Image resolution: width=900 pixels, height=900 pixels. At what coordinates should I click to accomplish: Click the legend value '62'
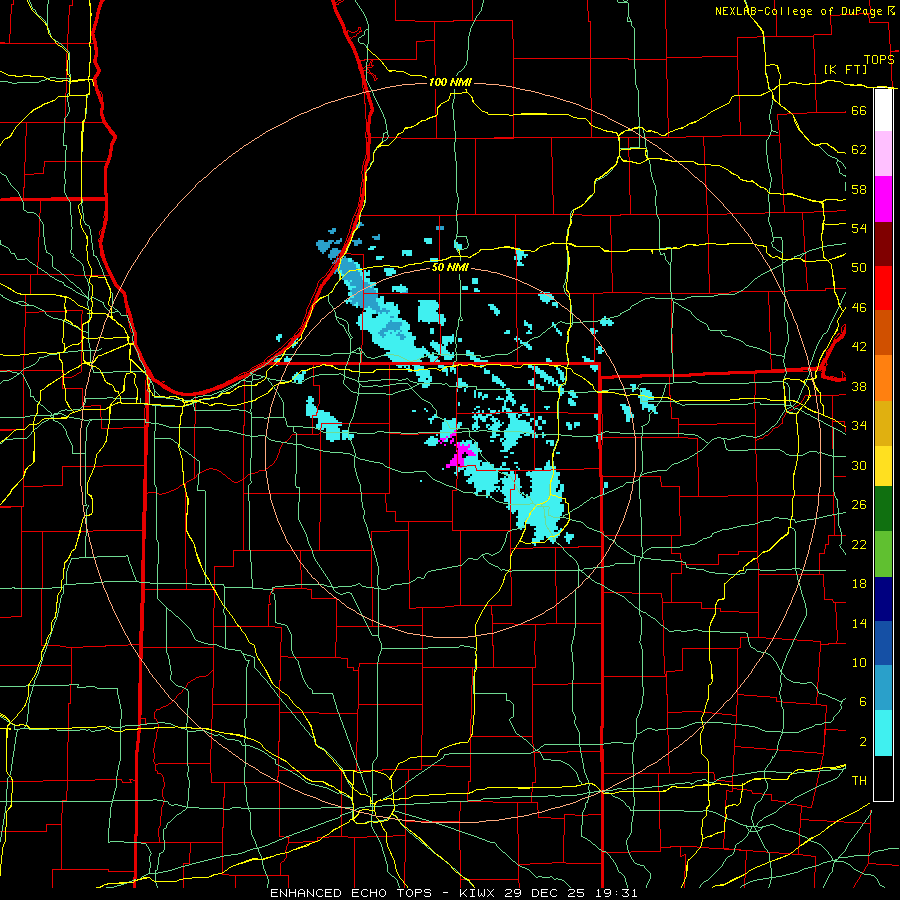859,150
